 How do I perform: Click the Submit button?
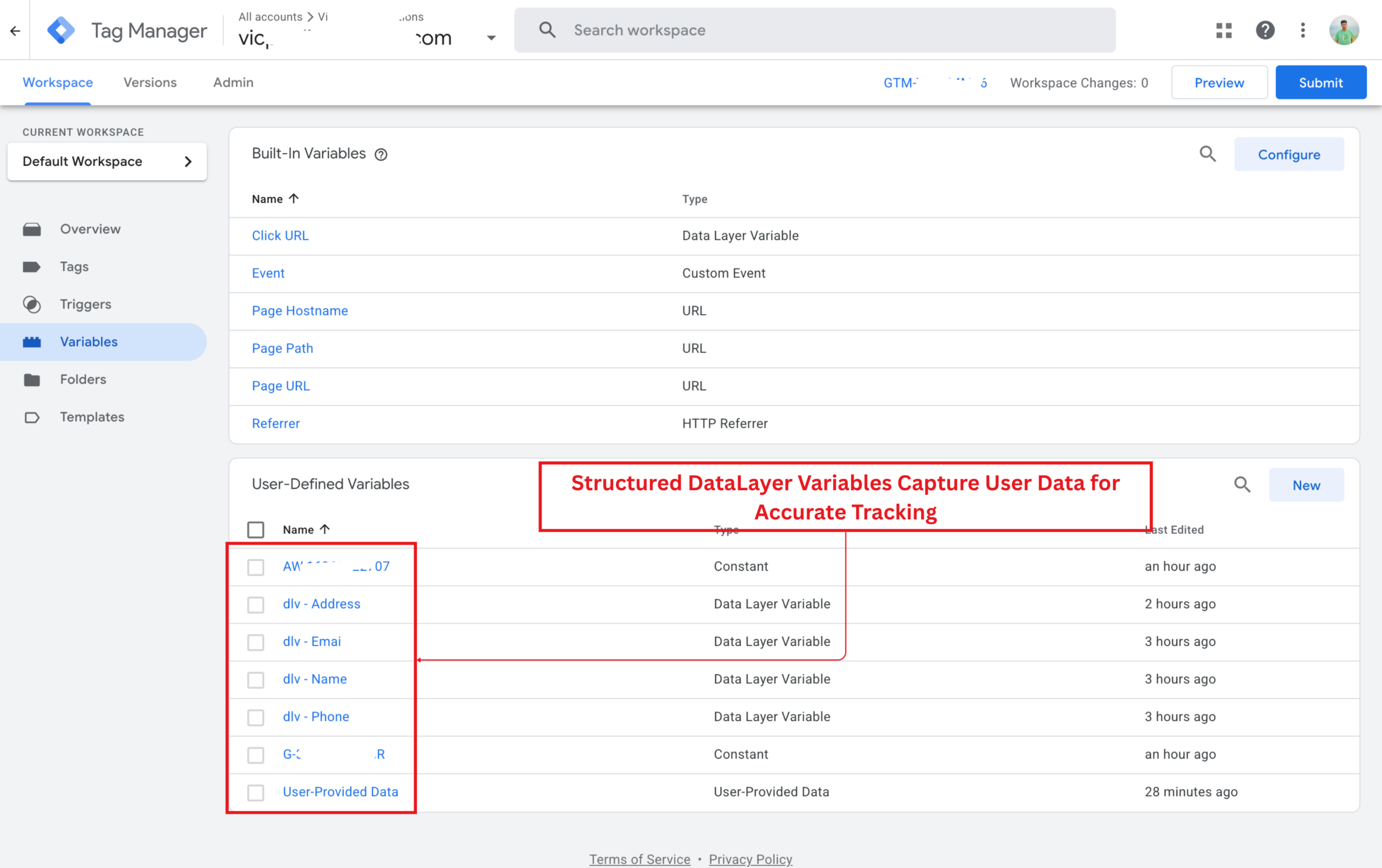point(1320,83)
